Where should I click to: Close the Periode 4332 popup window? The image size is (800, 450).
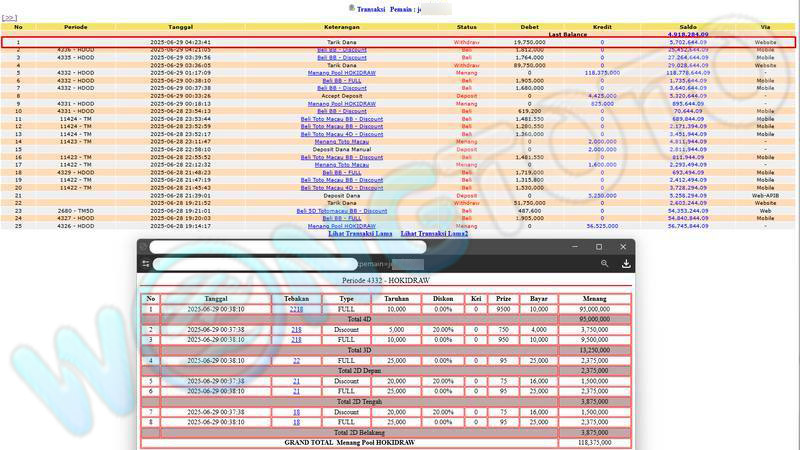point(623,247)
